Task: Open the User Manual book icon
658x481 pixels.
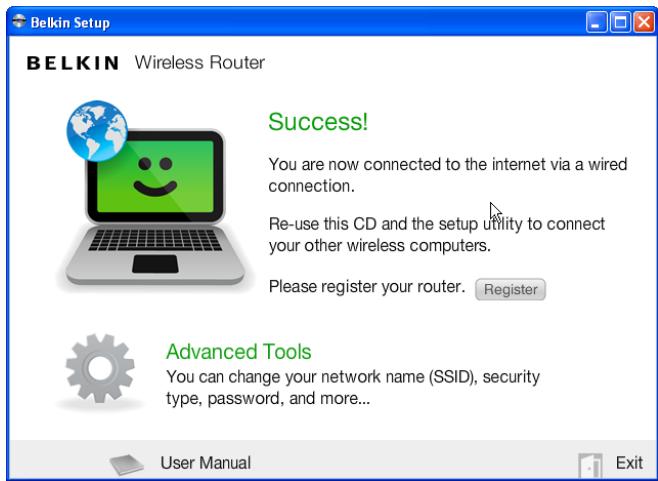Action: (126, 464)
